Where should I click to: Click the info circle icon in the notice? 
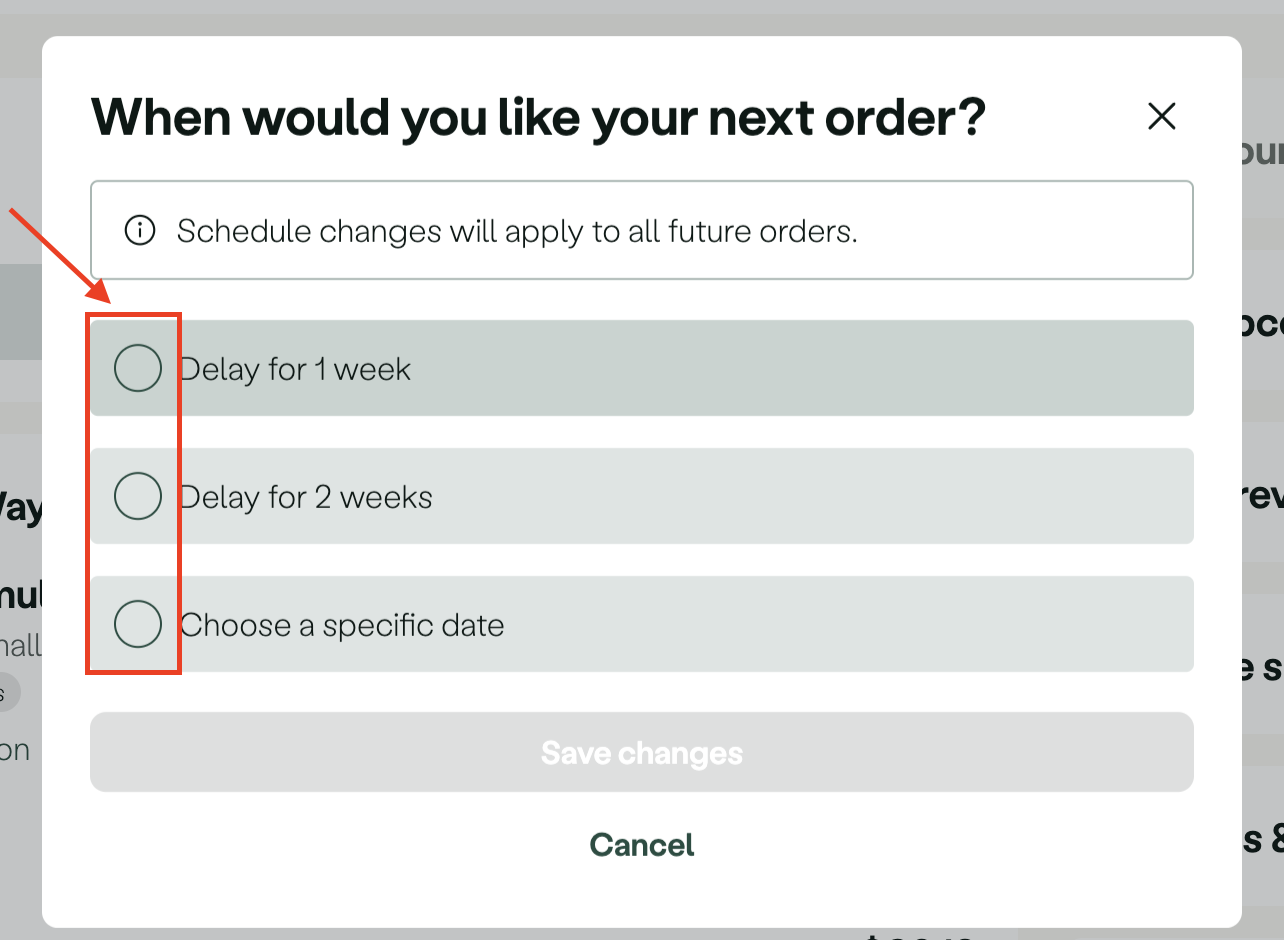(x=140, y=231)
